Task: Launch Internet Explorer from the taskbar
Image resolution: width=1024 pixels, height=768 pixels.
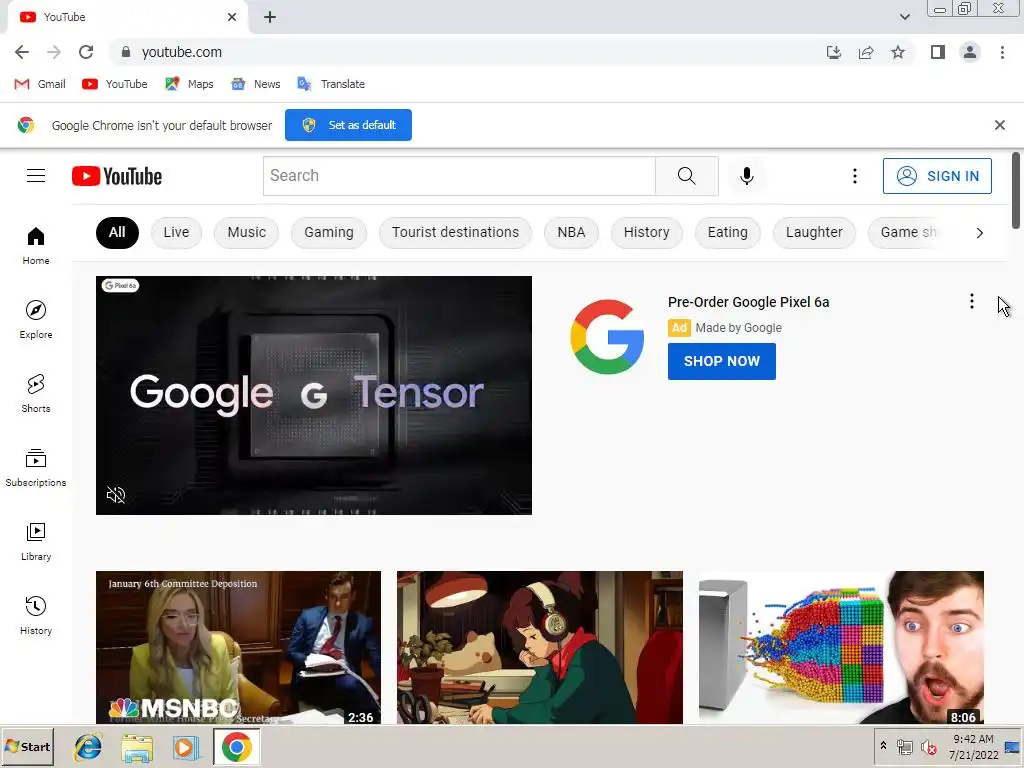Action: coord(88,747)
